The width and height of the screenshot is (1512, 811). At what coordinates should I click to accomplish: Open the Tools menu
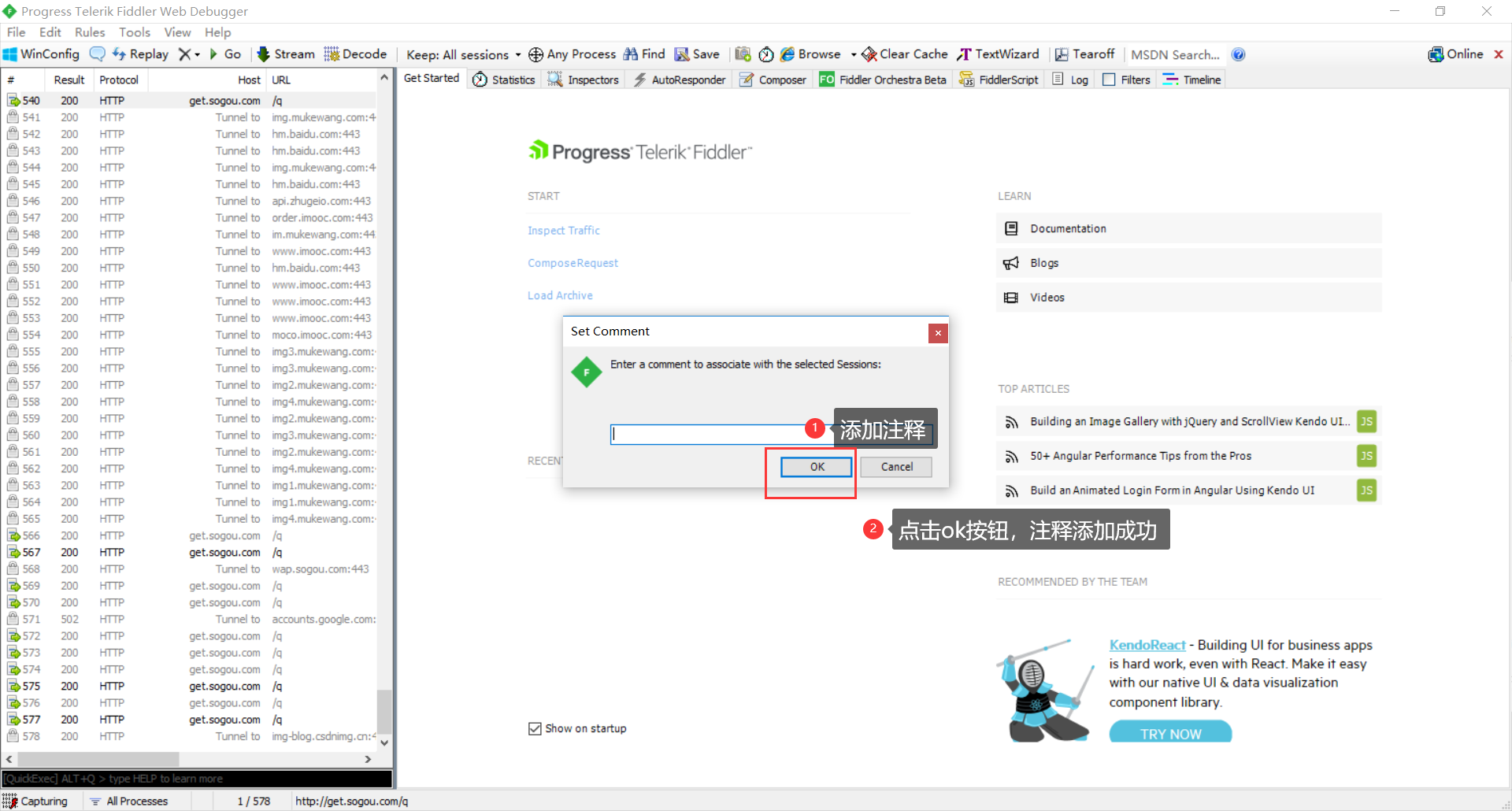[135, 32]
